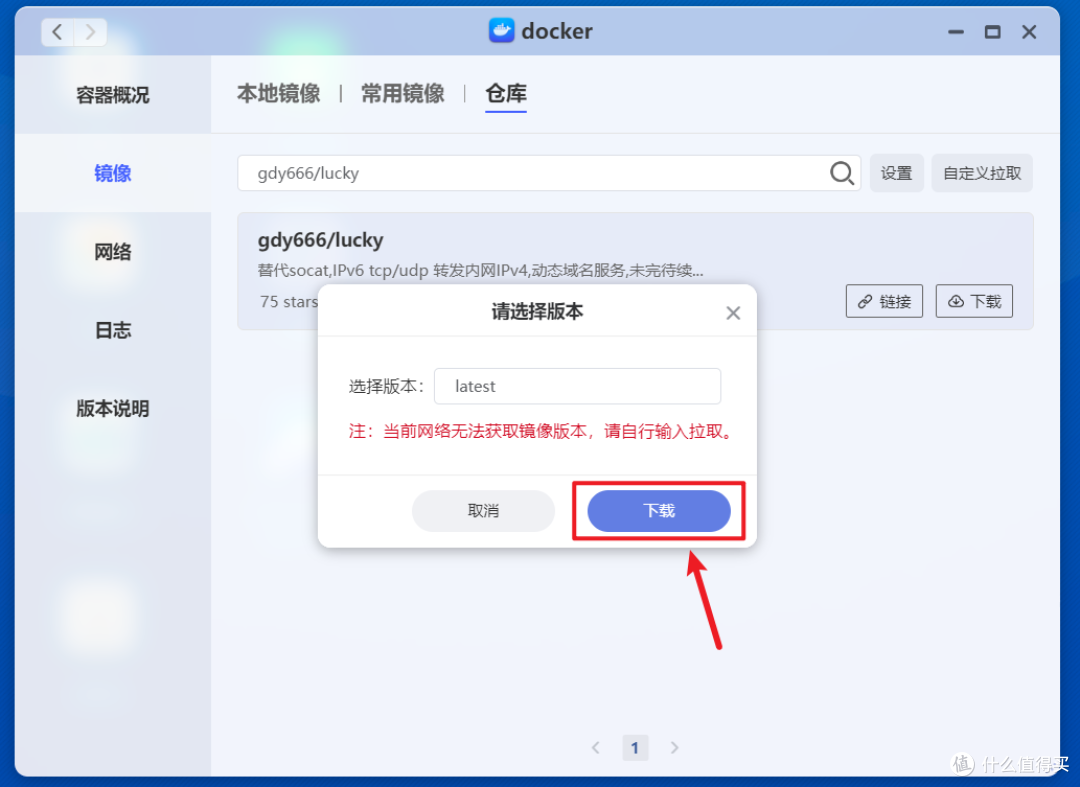Click 下载 on the gdy666/lucky result card
1080x787 pixels.
(974, 301)
